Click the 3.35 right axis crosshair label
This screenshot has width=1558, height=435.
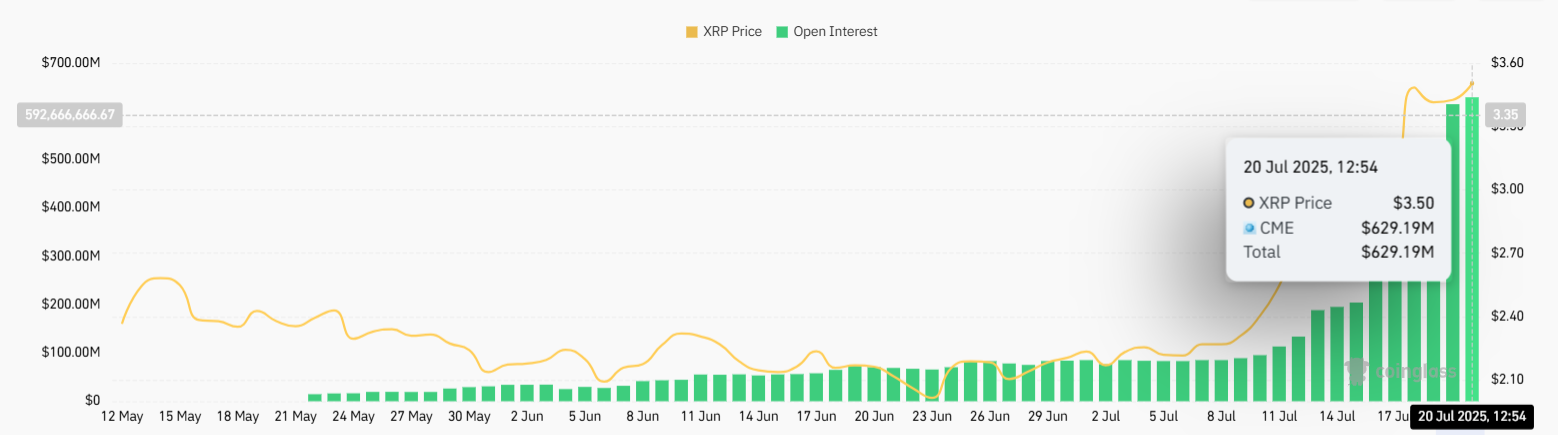(1506, 115)
